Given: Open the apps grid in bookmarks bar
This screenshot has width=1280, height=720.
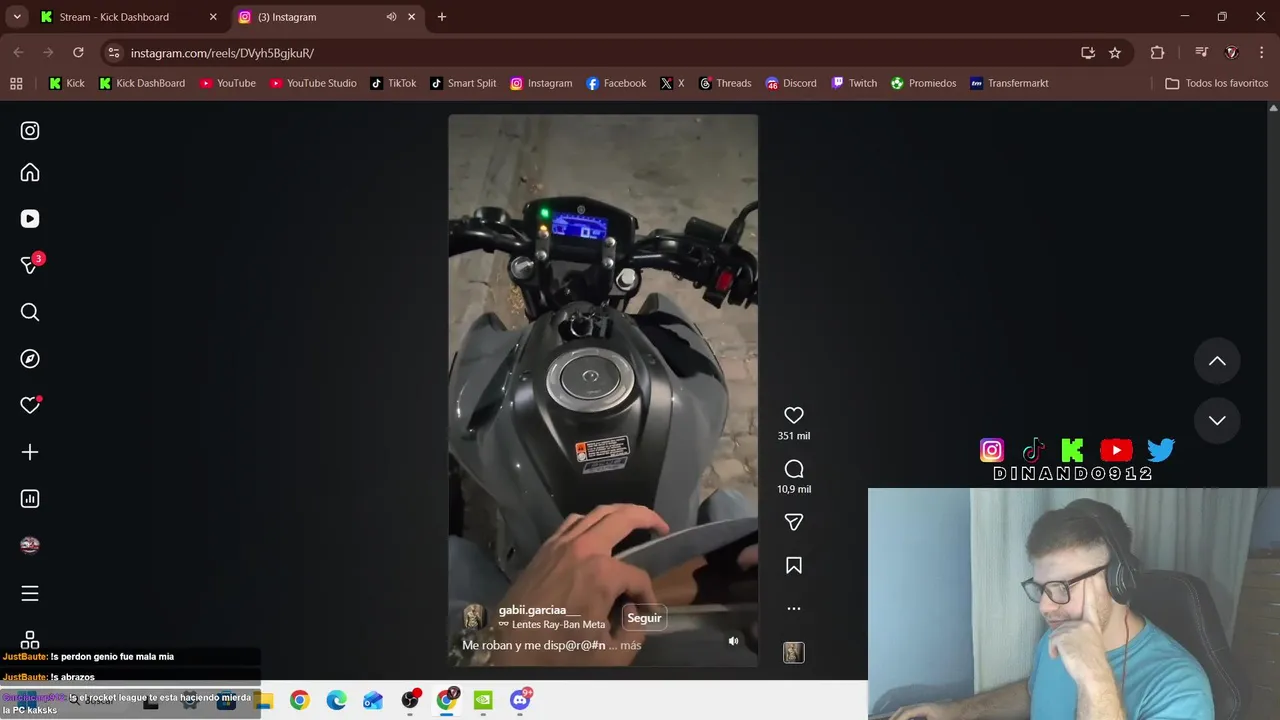Looking at the screenshot, I should (16, 84).
